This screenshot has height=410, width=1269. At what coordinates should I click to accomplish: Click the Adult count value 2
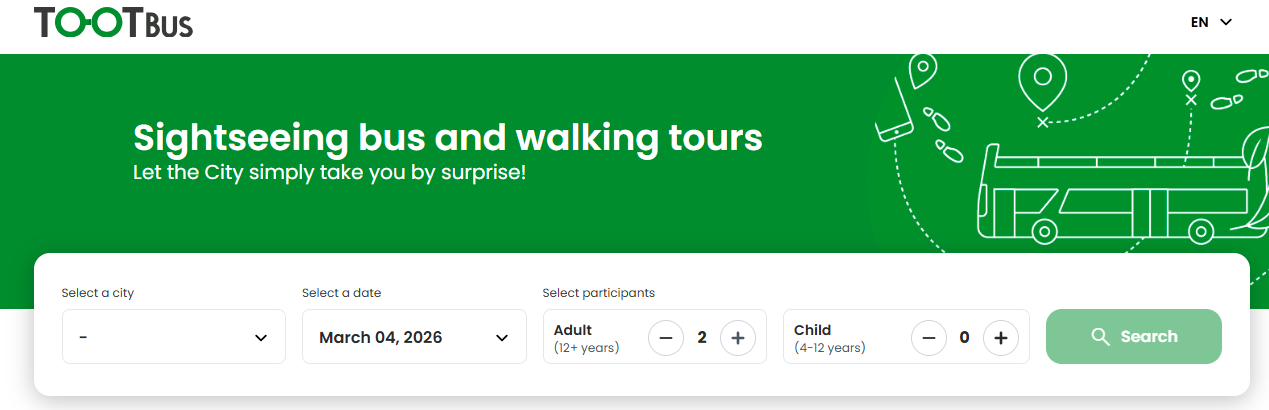702,338
